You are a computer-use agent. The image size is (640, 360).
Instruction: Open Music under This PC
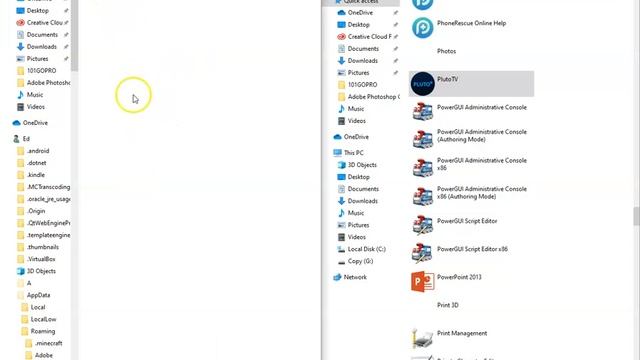356,213
